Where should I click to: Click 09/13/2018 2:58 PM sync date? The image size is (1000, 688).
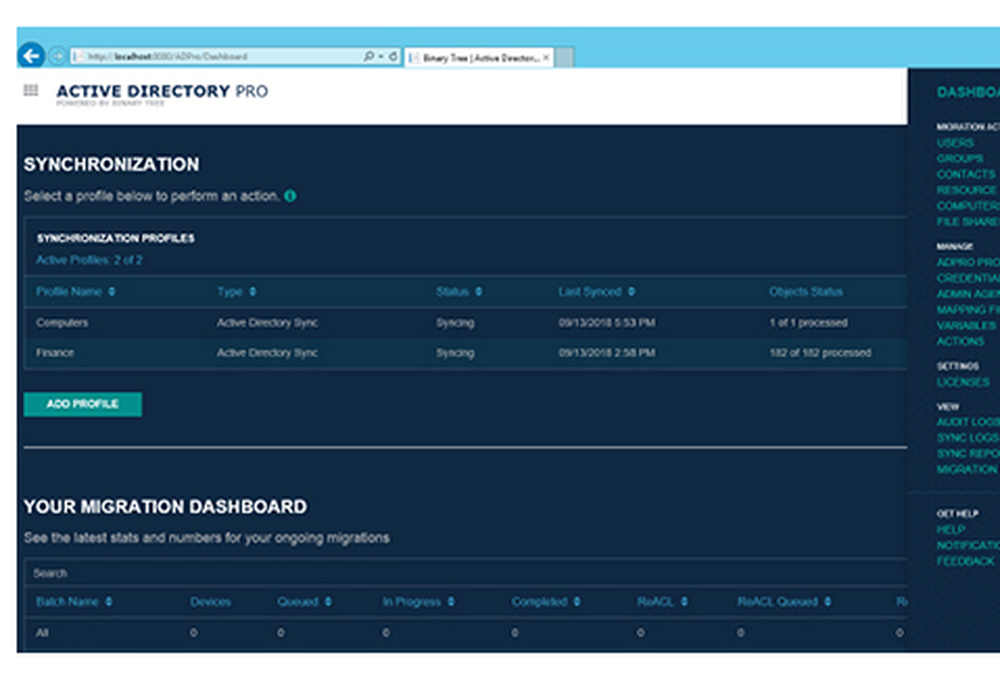point(607,353)
